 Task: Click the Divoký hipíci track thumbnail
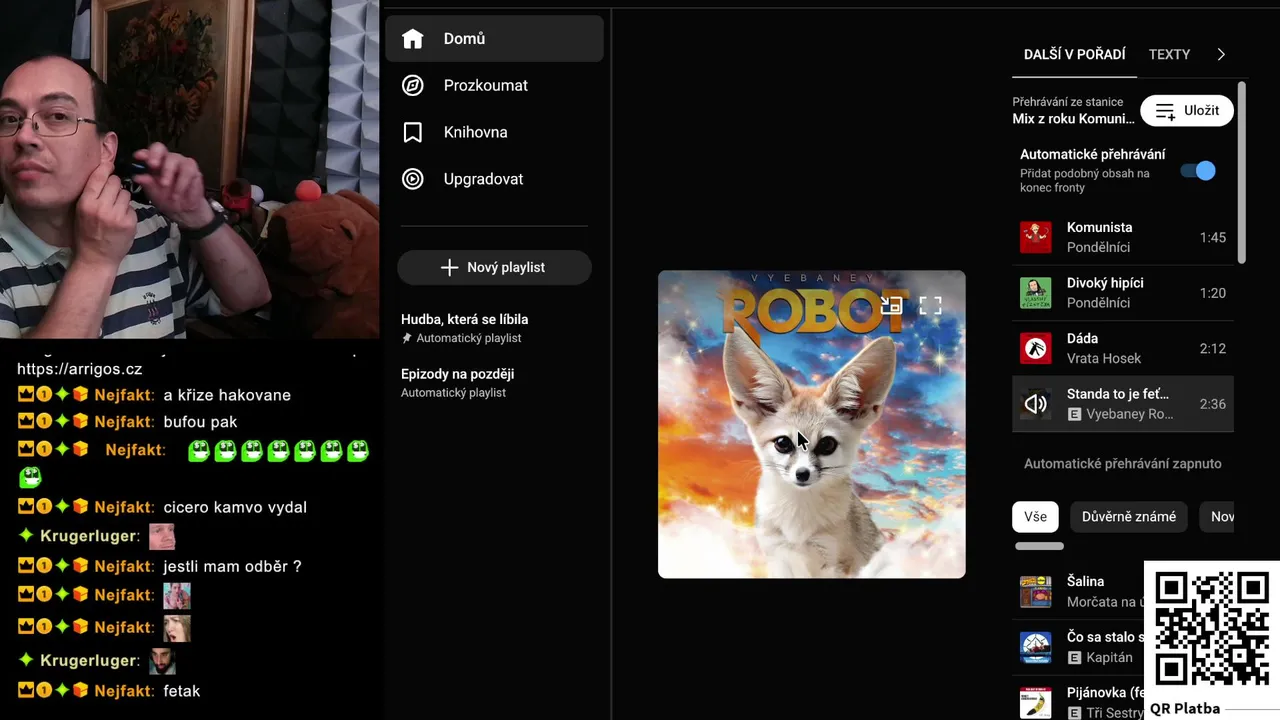[x=1036, y=293]
